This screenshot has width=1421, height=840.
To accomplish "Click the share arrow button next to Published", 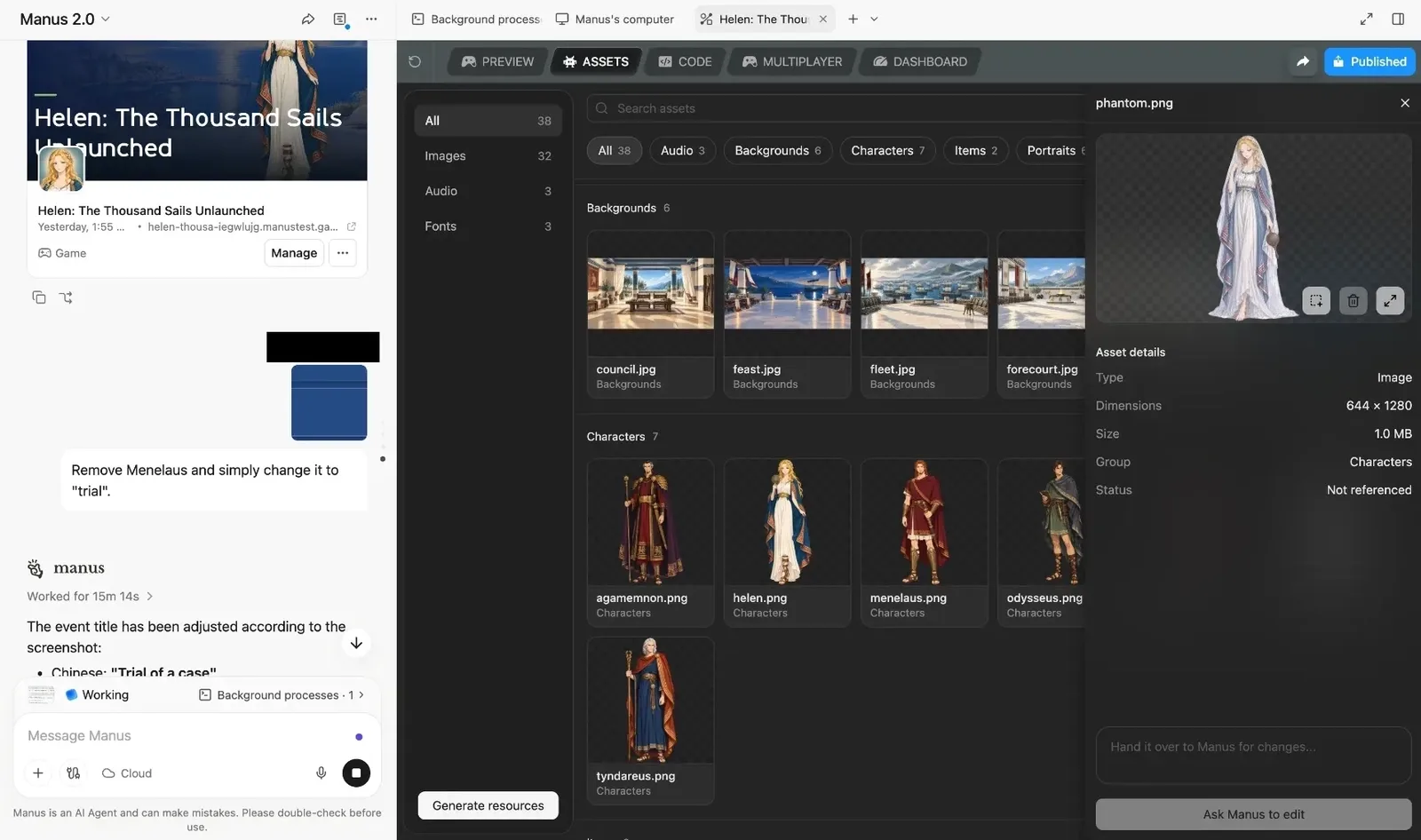I will pos(1303,61).
